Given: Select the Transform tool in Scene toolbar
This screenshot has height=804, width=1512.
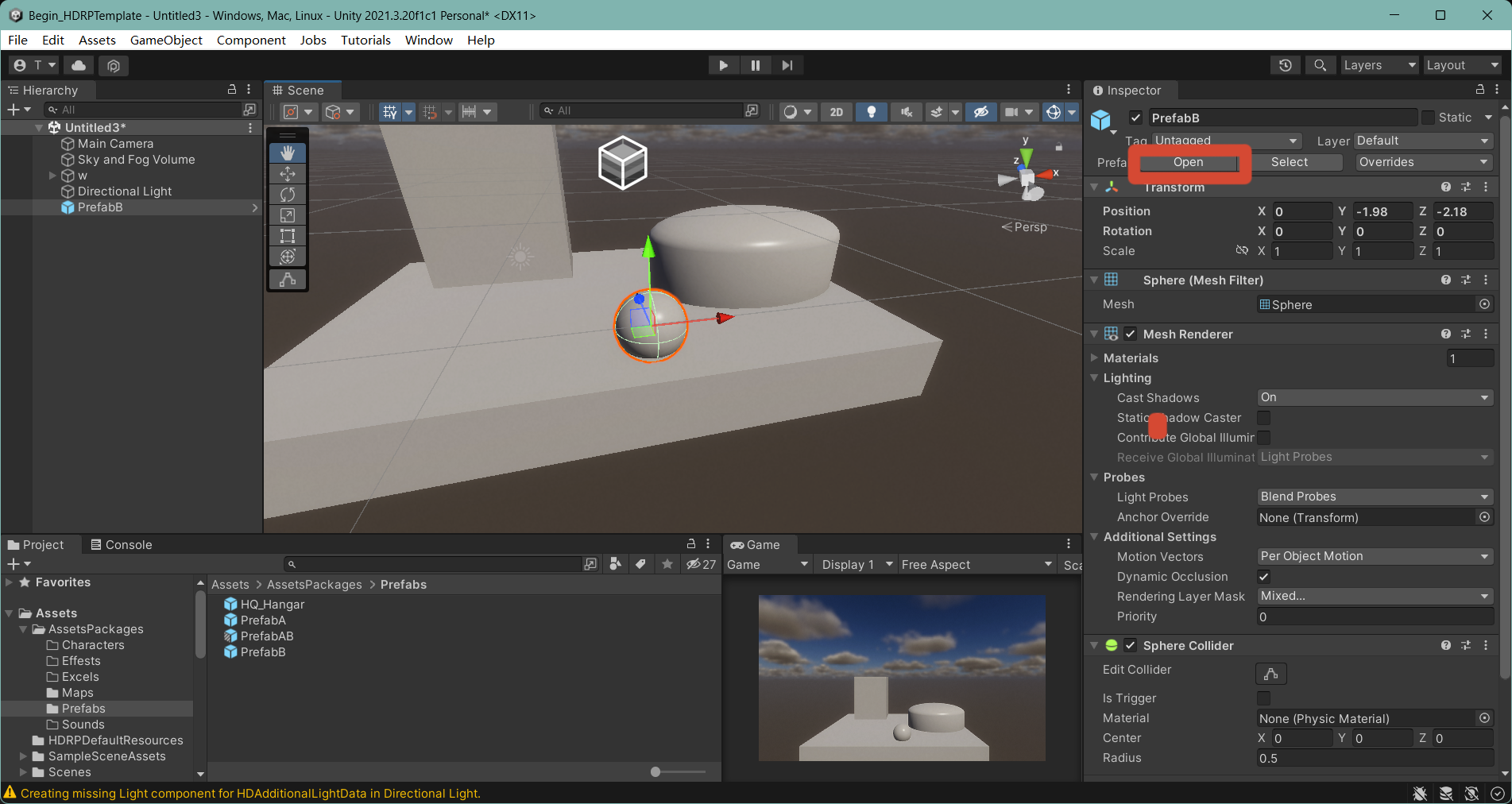Looking at the screenshot, I should [x=288, y=256].
